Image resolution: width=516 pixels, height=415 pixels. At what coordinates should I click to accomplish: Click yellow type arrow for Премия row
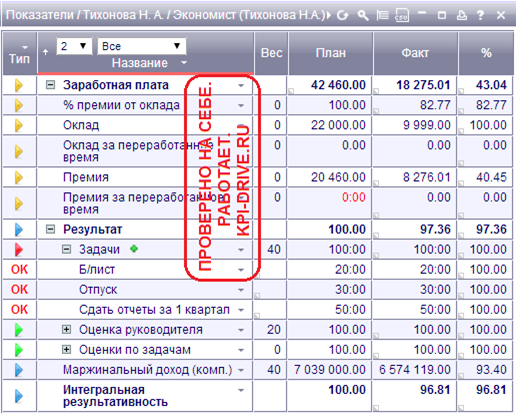tap(19, 177)
